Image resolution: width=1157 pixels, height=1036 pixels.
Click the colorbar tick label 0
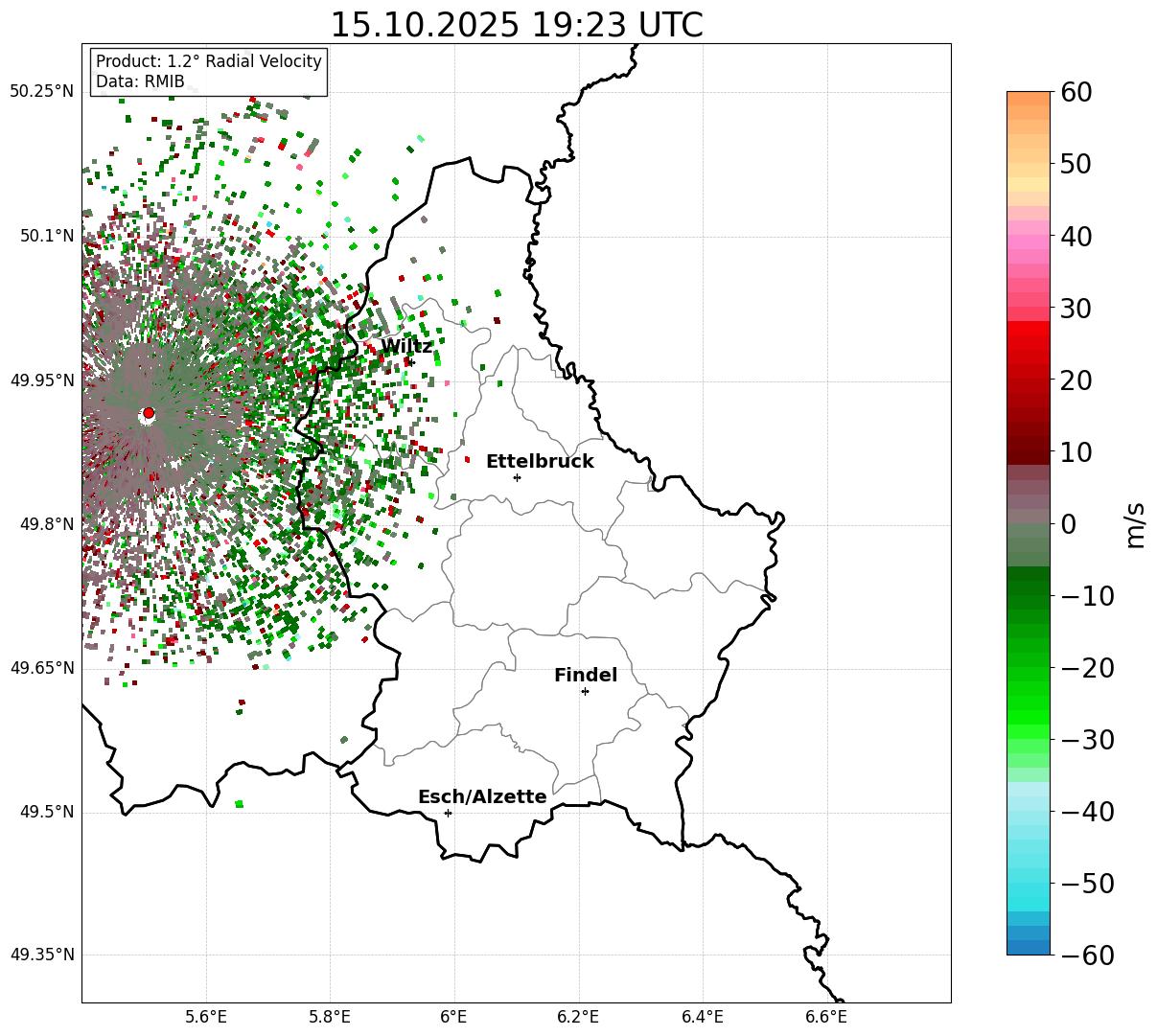[x=1068, y=524]
